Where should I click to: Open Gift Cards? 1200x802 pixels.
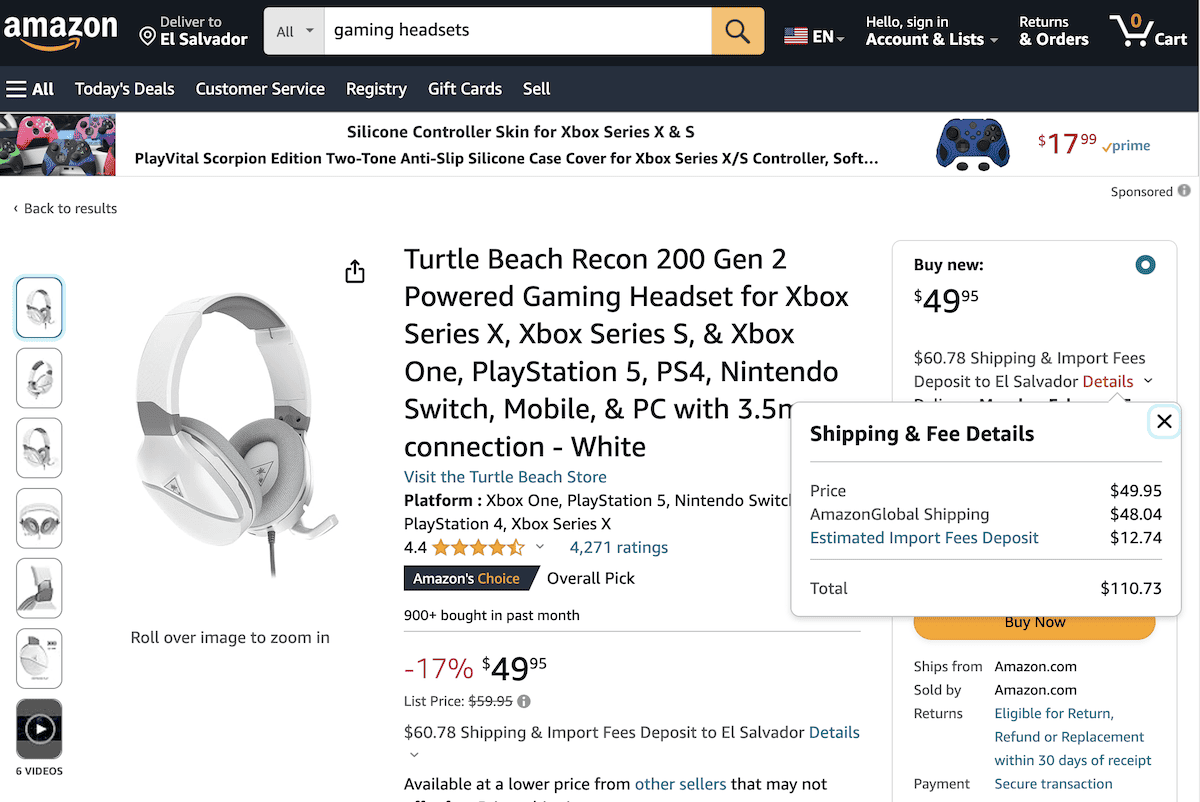coord(464,89)
